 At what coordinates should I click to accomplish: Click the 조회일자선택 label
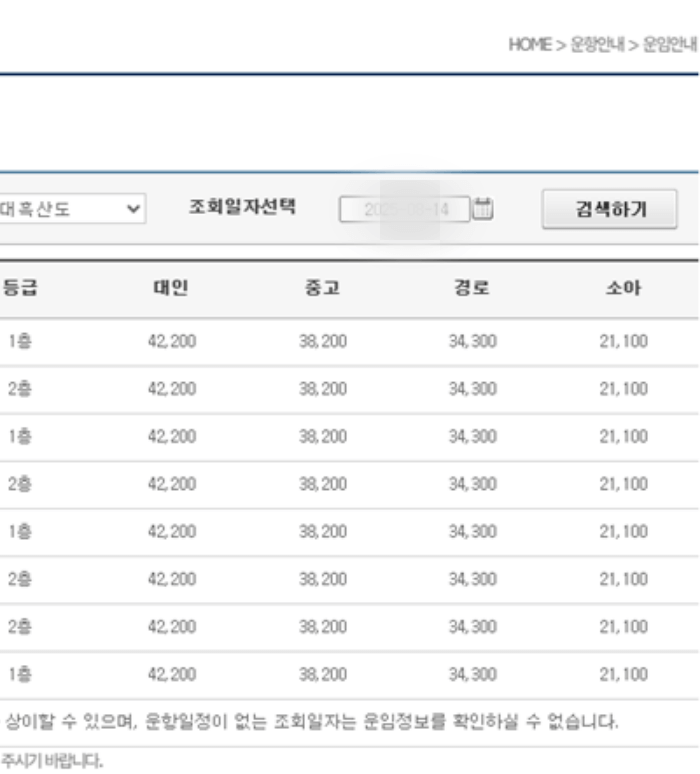[x=242, y=206]
